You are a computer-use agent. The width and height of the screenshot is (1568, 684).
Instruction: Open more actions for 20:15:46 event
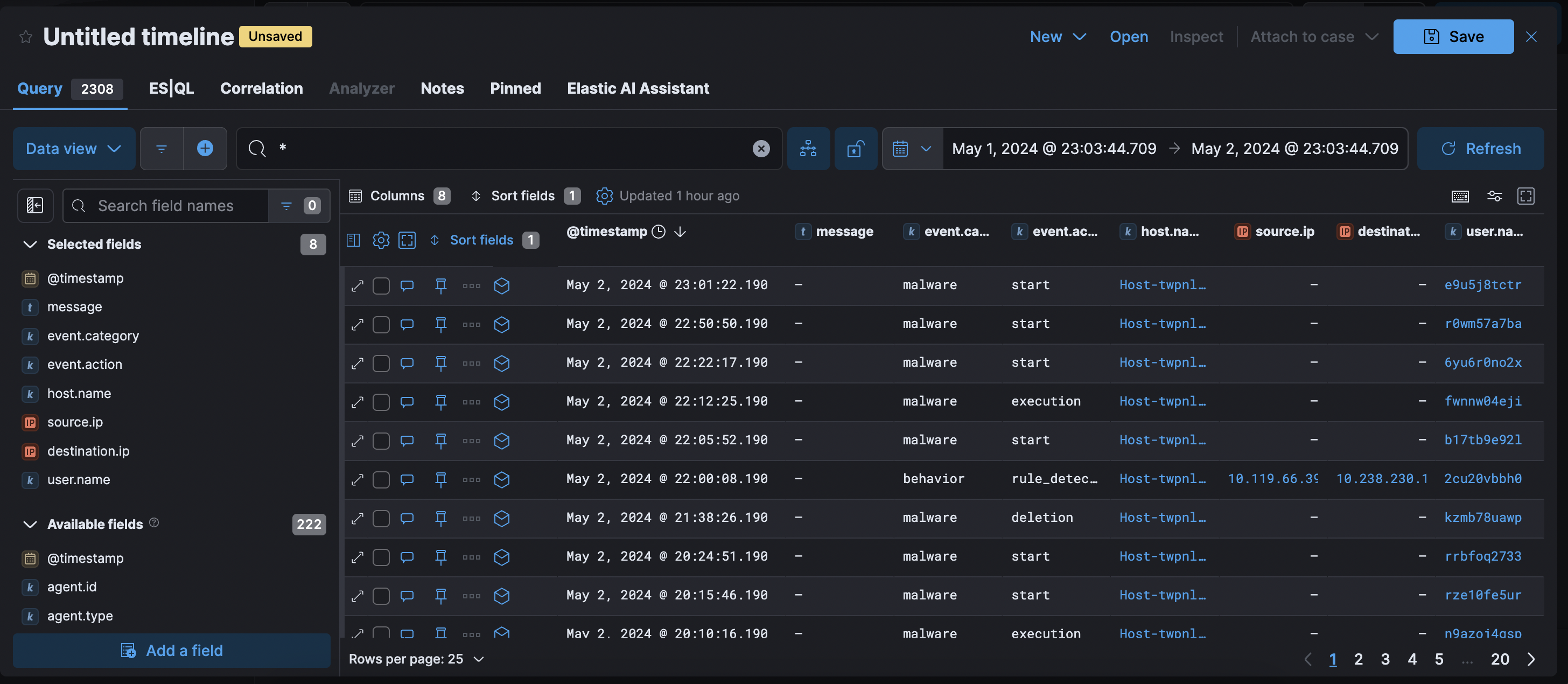coord(471,596)
